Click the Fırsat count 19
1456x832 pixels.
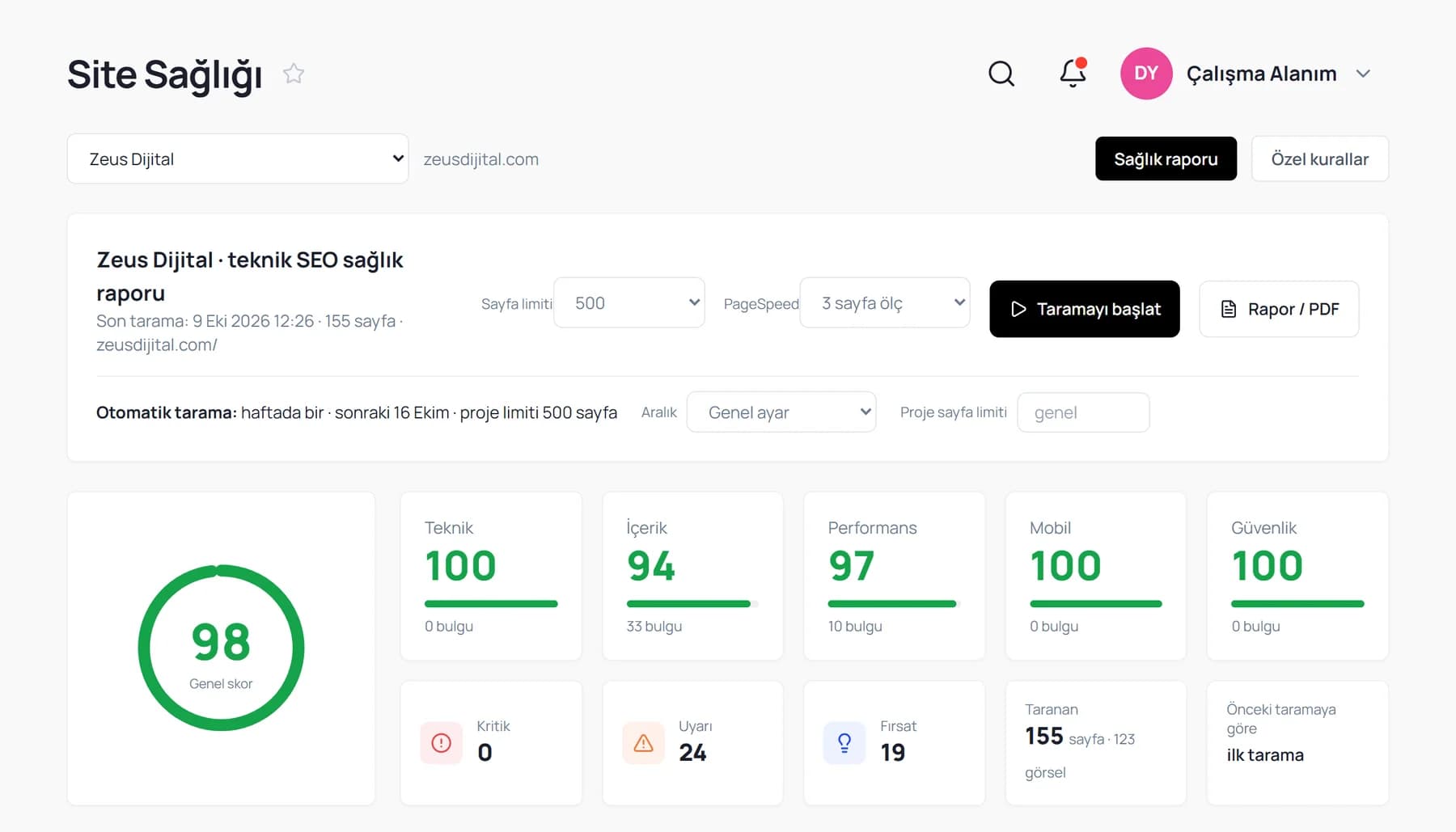coord(893,753)
